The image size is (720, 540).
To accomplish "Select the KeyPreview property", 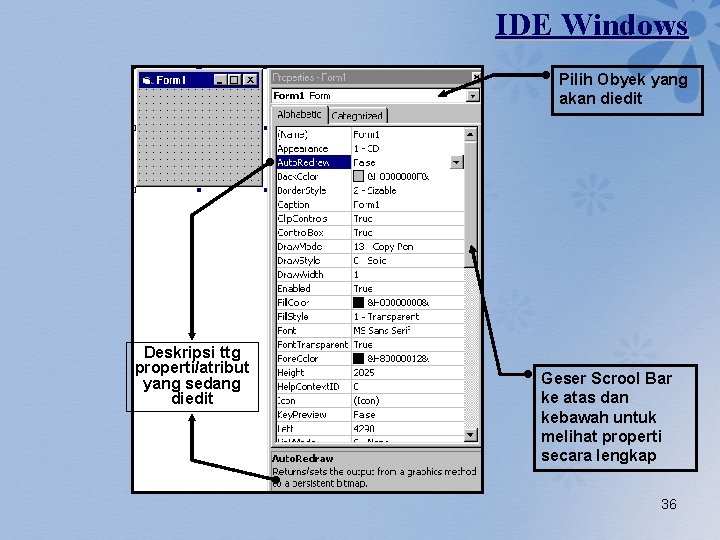I will (314, 415).
